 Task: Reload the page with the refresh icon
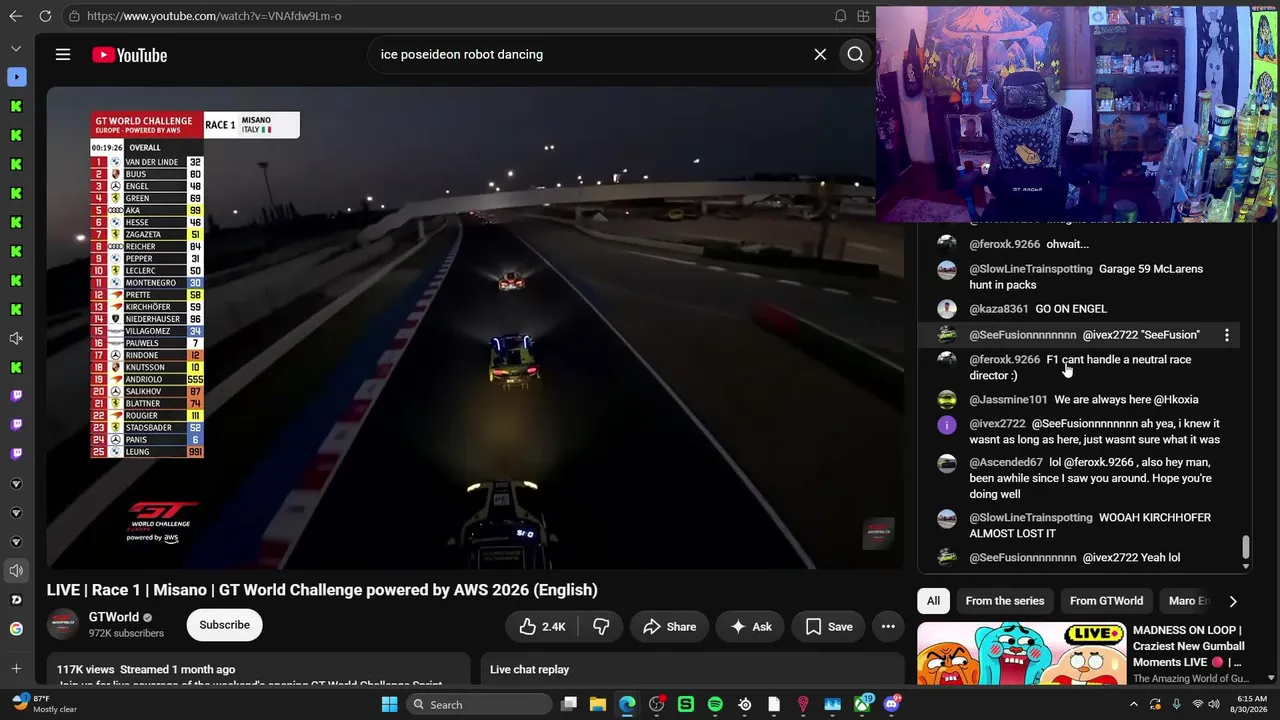coord(45,16)
